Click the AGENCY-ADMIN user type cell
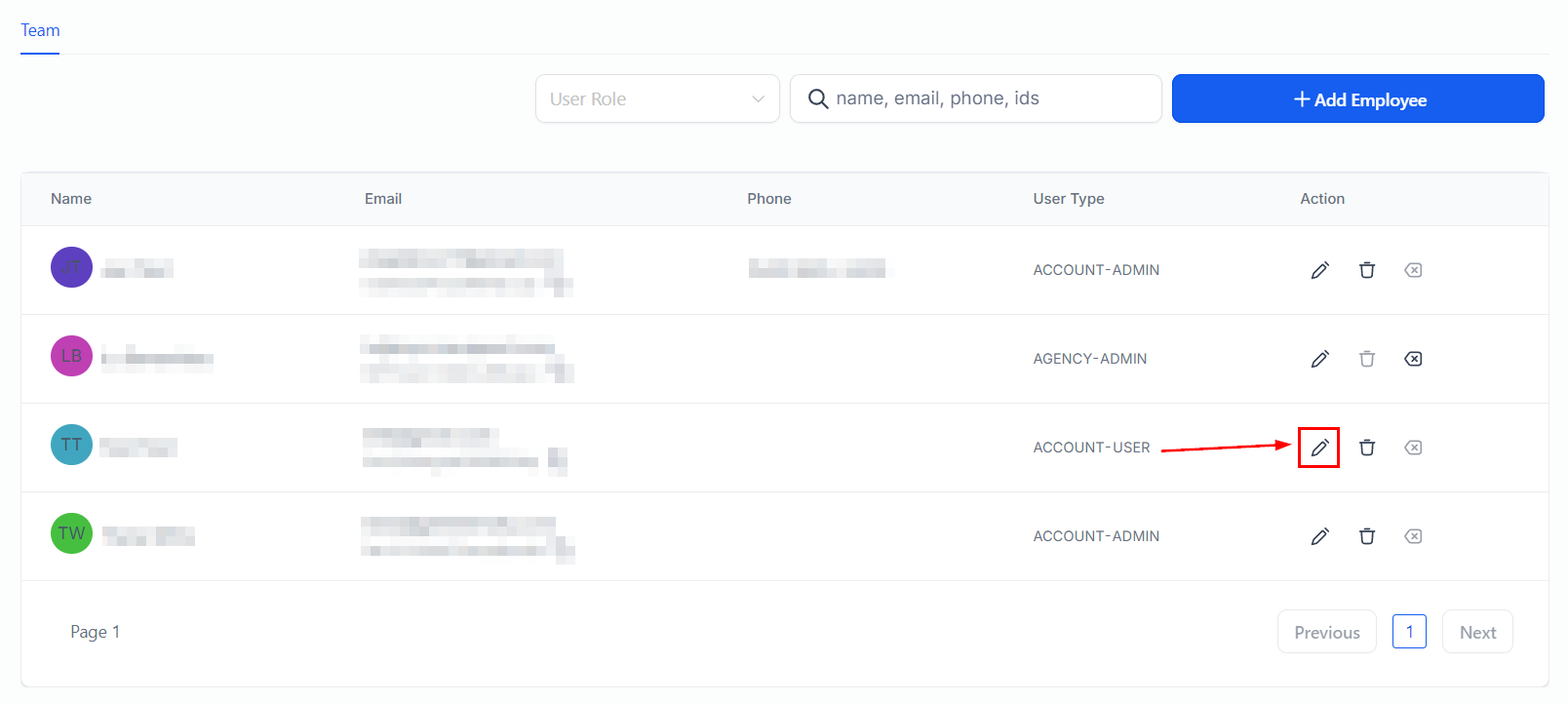1568x703 pixels. click(1090, 359)
